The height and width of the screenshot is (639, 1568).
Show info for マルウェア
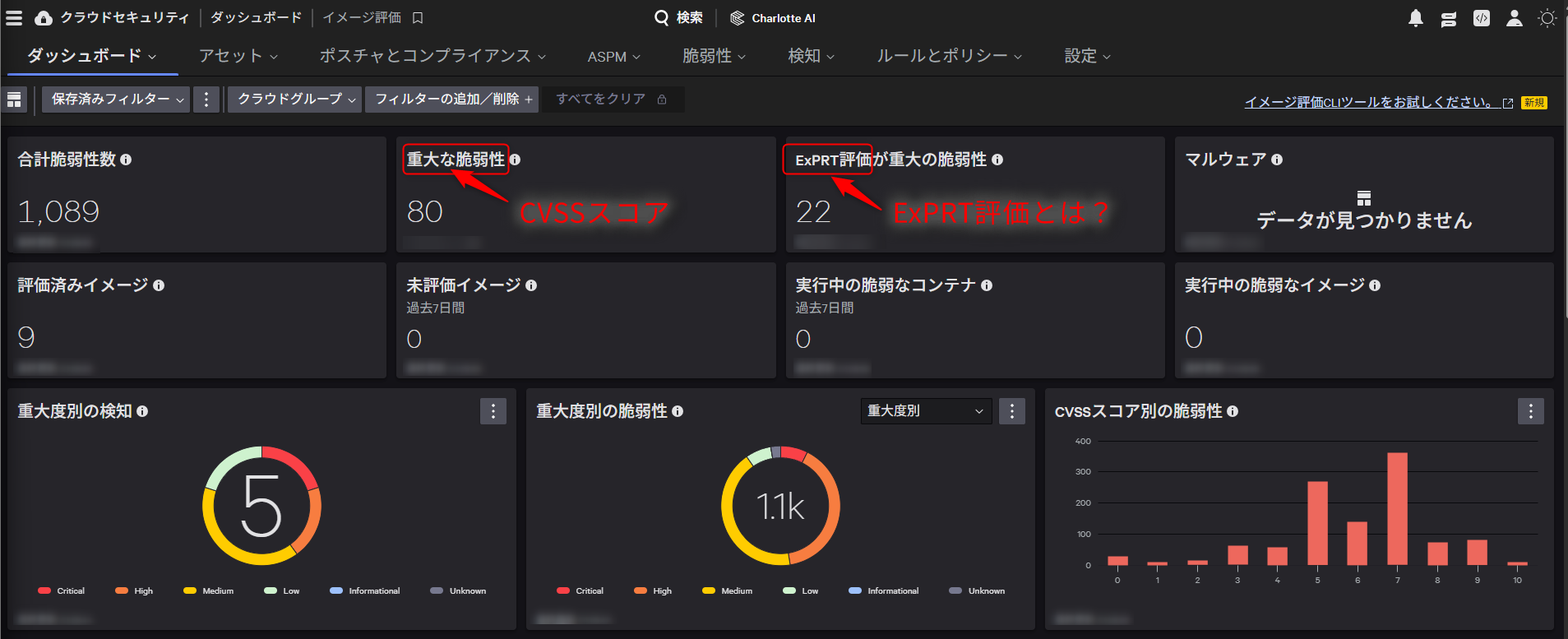[x=1277, y=160]
